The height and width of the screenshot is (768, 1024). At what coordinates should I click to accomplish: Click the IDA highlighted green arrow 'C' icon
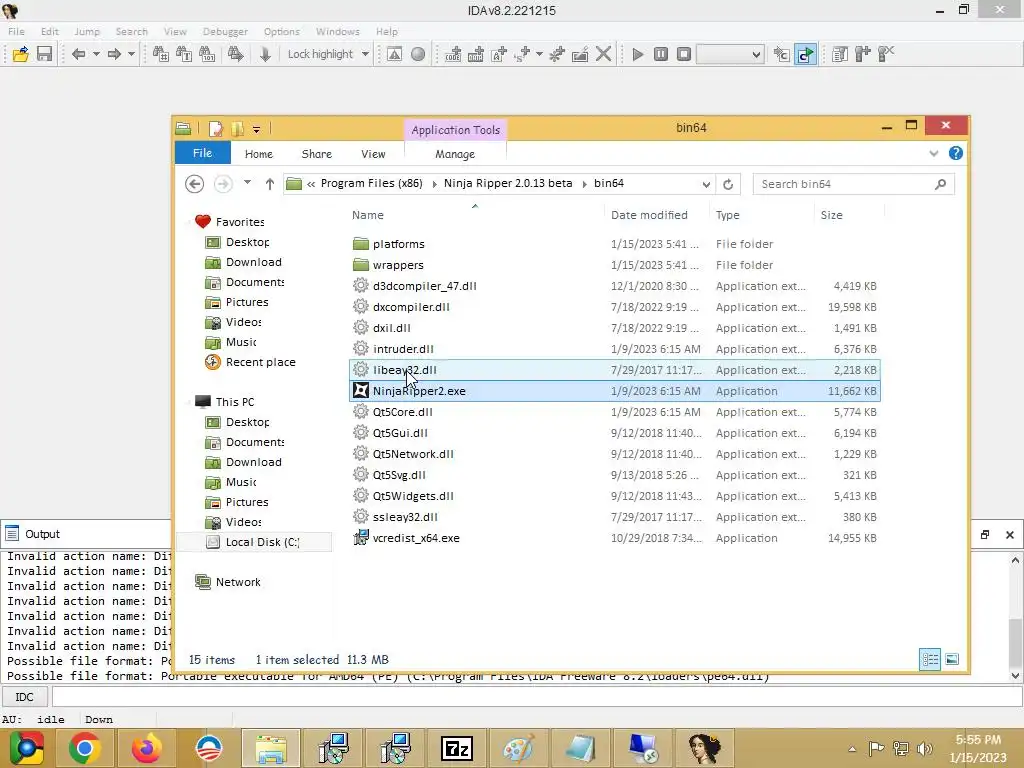(805, 54)
